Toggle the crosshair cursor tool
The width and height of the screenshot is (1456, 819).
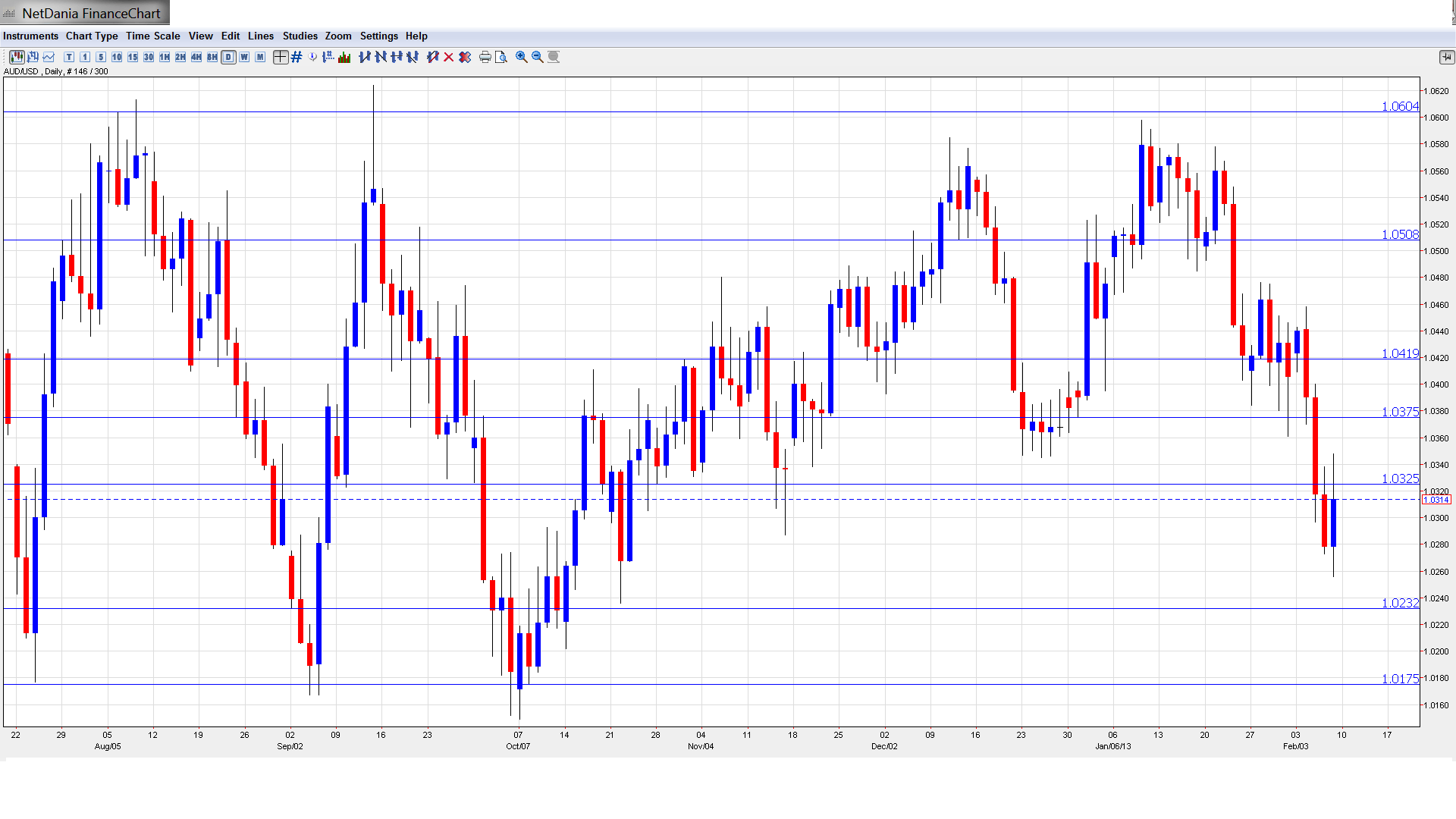coord(281,57)
